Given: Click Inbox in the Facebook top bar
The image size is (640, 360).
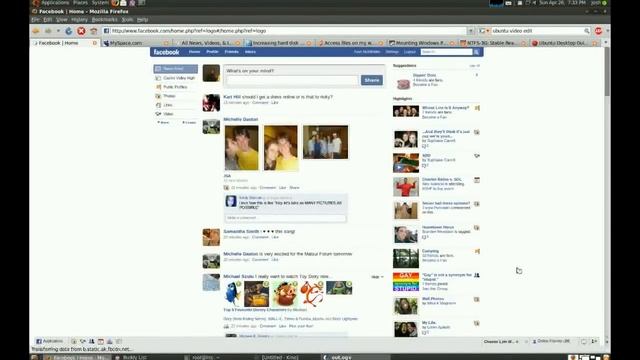Looking at the screenshot, I should point(250,52).
